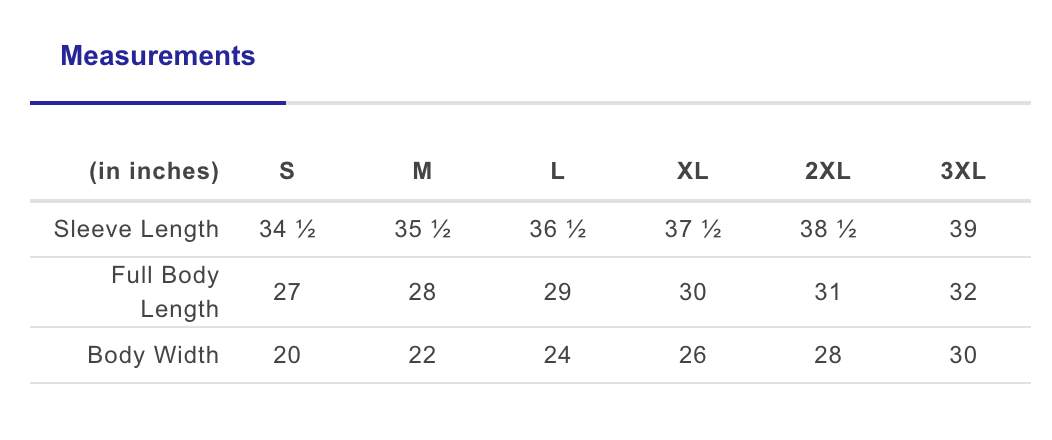Screen dimensions: 1052x440
Task: Click Body Width value 20
Action: (287, 355)
